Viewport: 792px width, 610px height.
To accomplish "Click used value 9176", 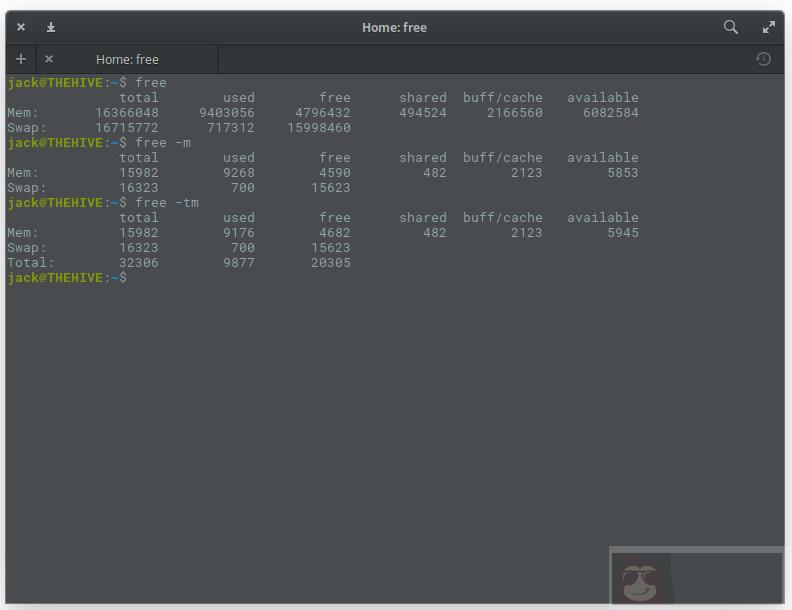I will 239,233.
